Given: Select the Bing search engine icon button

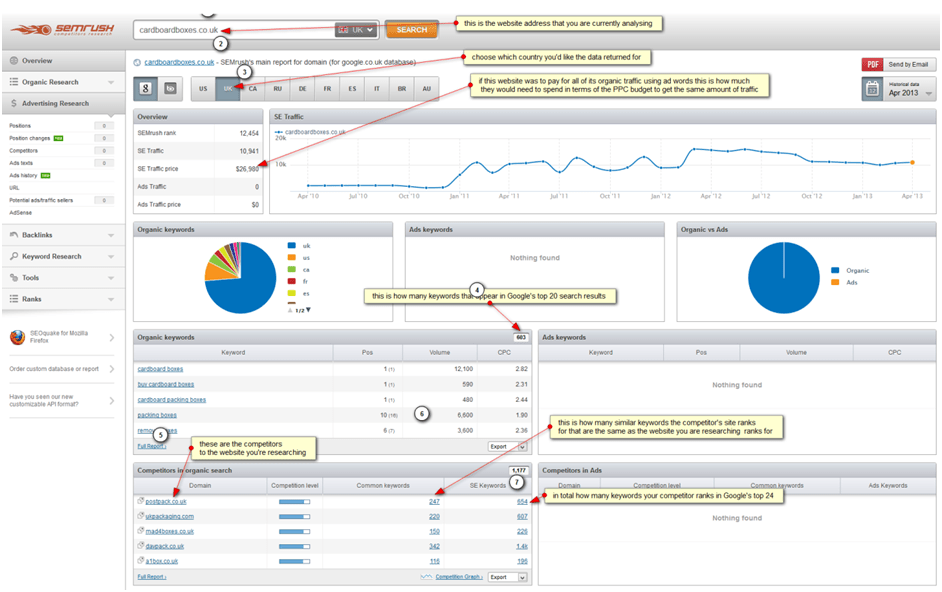Looking at the screenshot, I should 171,88.
